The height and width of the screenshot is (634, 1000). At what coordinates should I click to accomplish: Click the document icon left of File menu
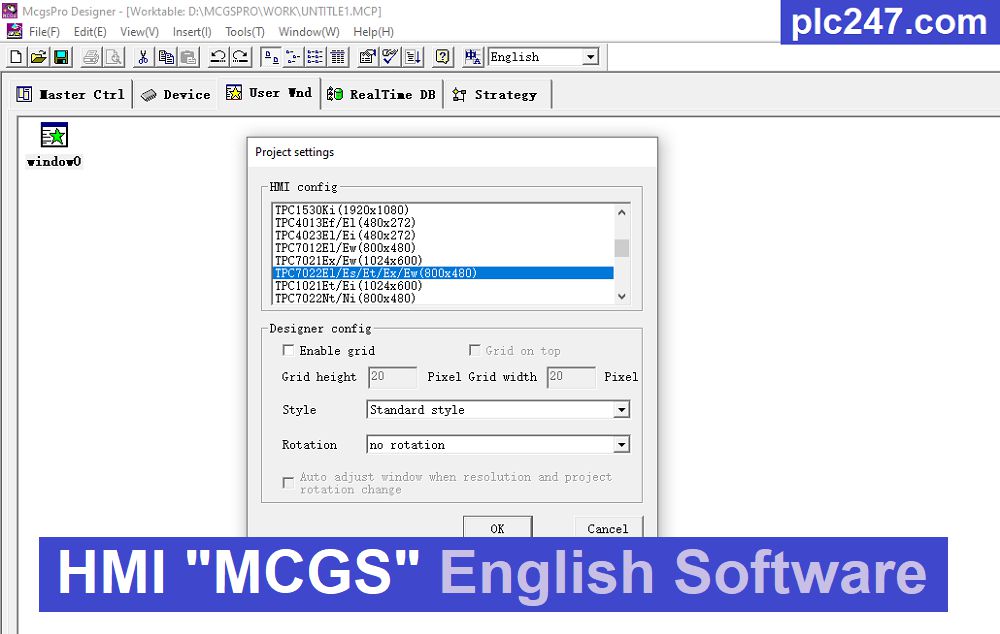coord(14,31)
